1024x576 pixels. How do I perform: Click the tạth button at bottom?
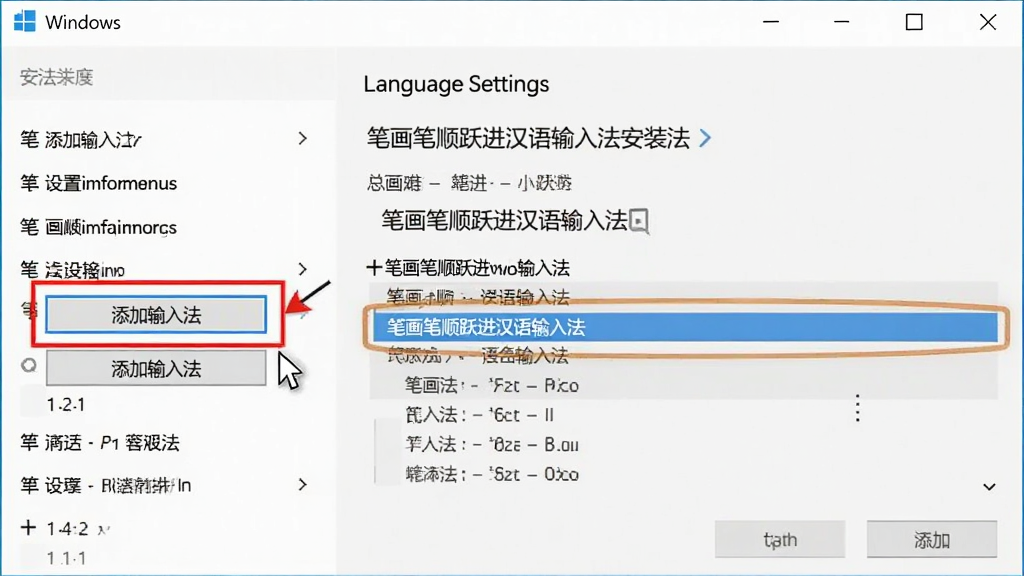tap(780, 539)
